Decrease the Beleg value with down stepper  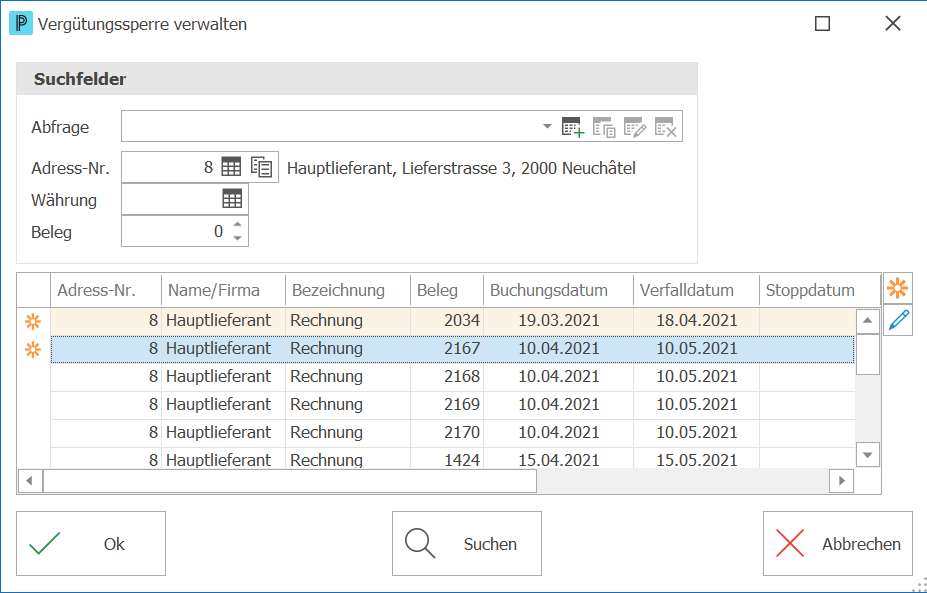237,238
